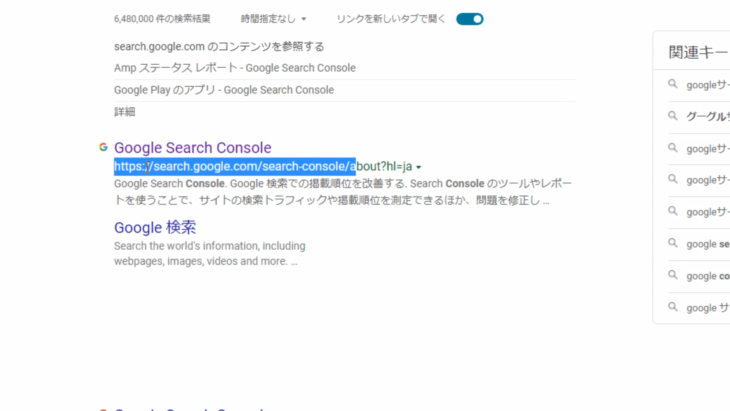Click the Search Console description snippet text
730x411 pixels.
click(x=343, y=192)
